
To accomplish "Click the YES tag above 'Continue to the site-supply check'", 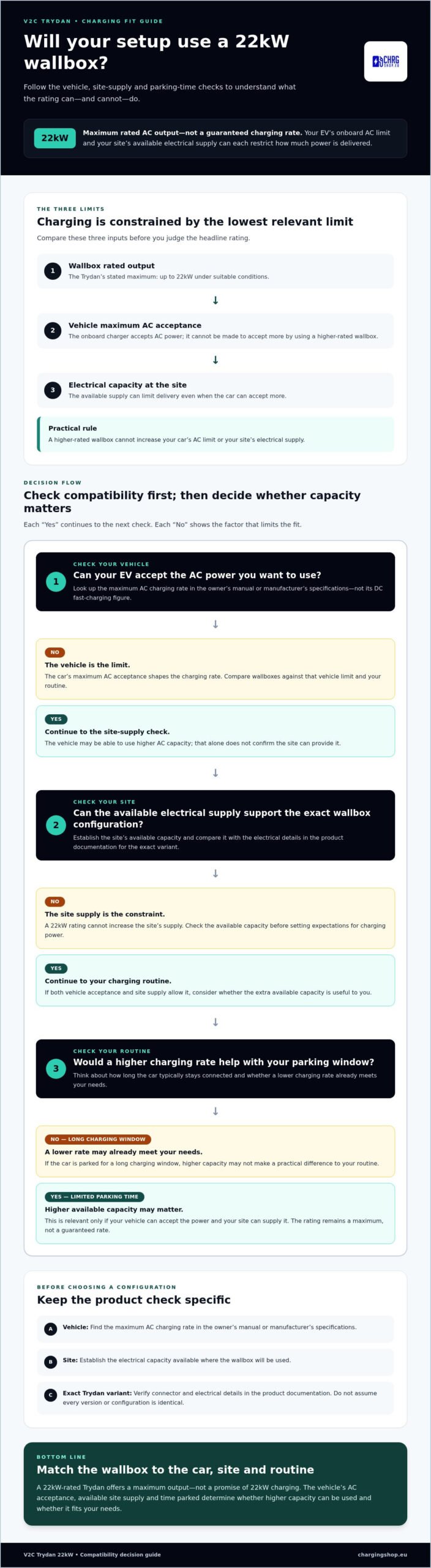I will click(56, 719).
